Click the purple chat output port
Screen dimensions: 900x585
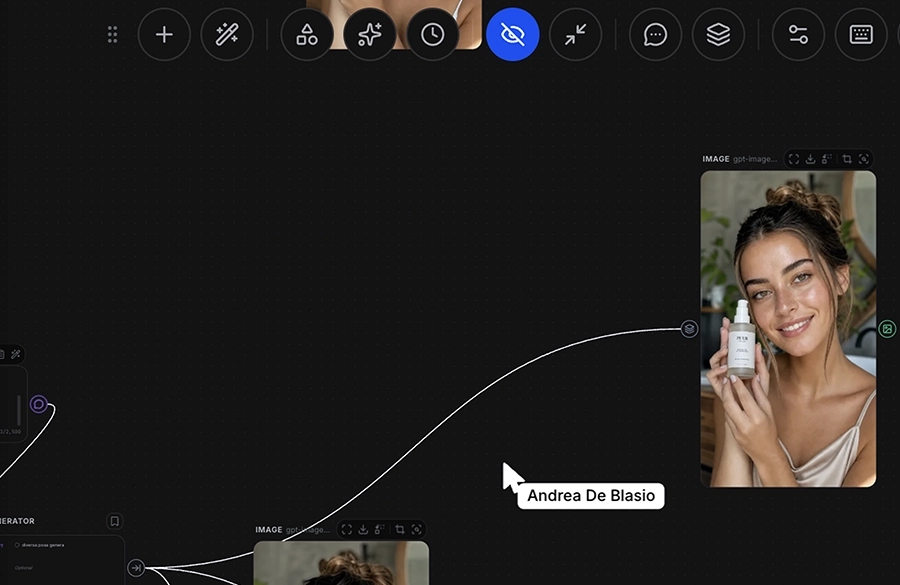tap(38, 404)
